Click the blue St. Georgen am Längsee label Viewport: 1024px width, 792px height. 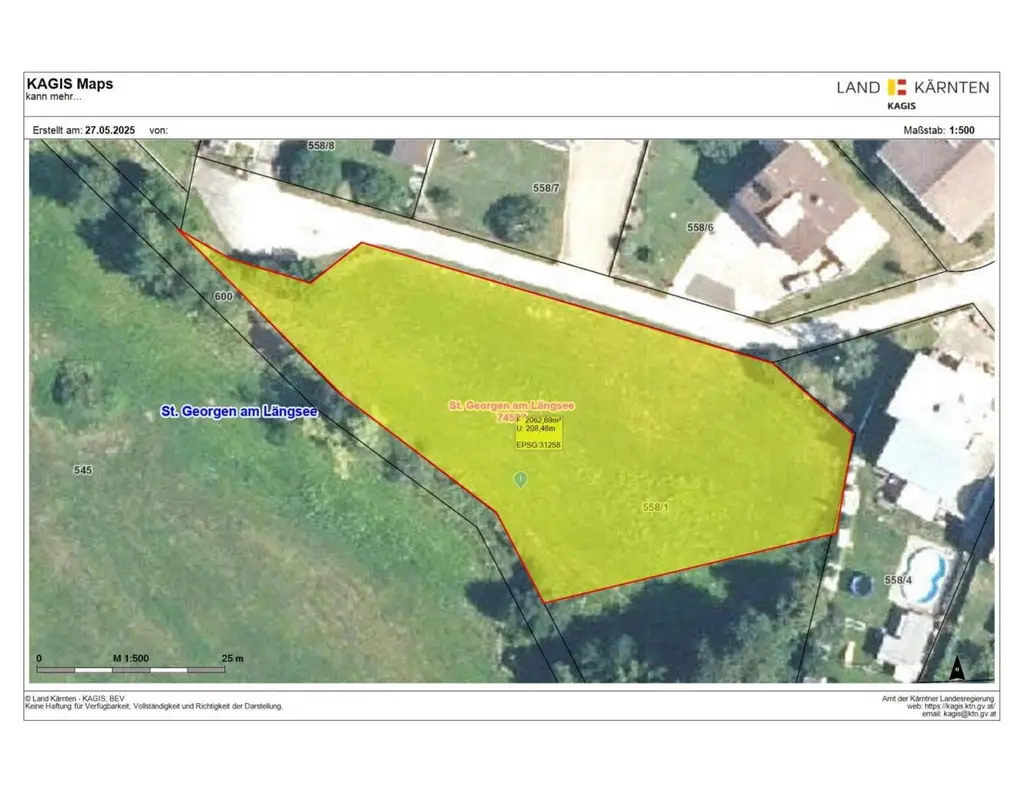239,411
